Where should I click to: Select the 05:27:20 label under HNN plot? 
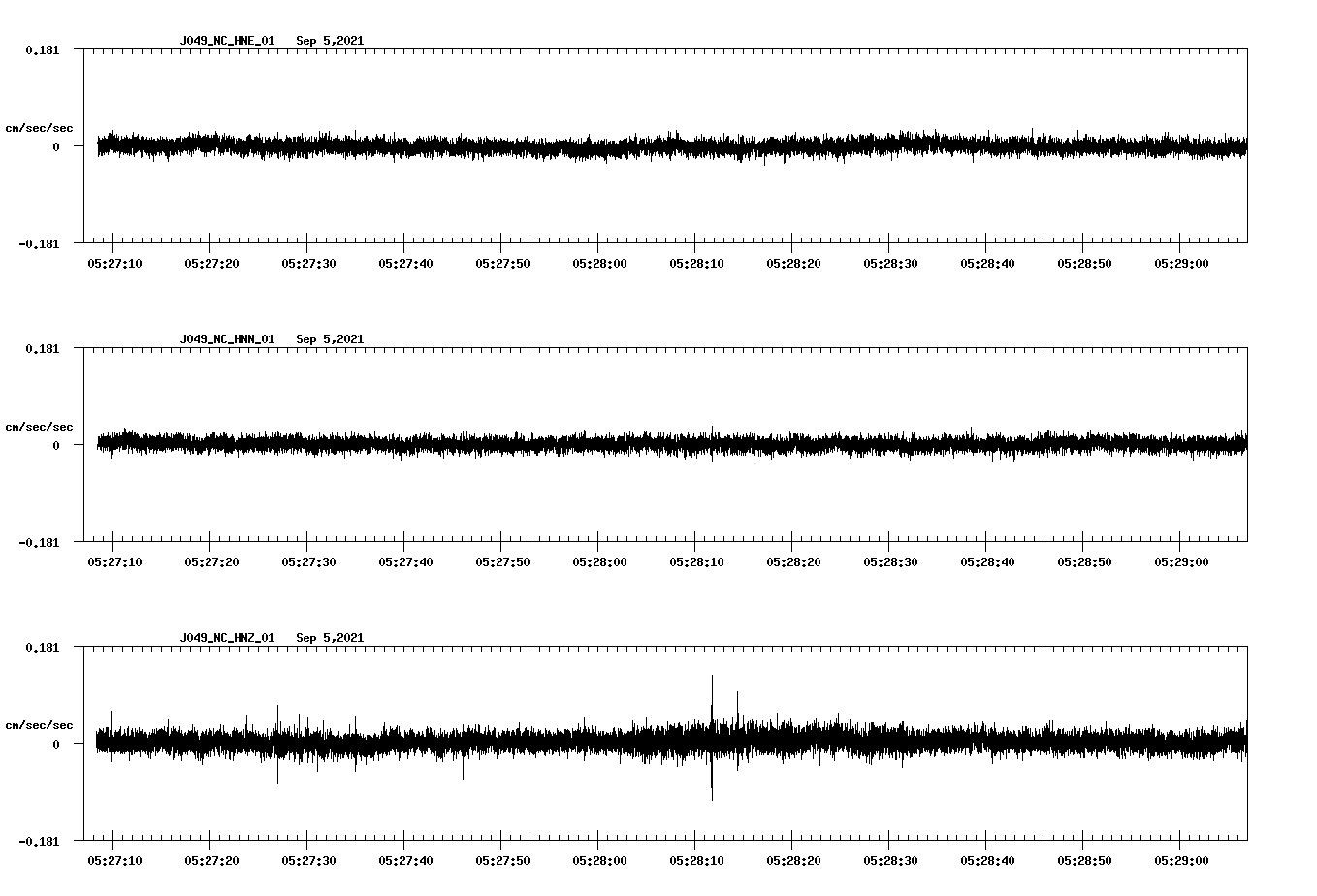[211, 561]
